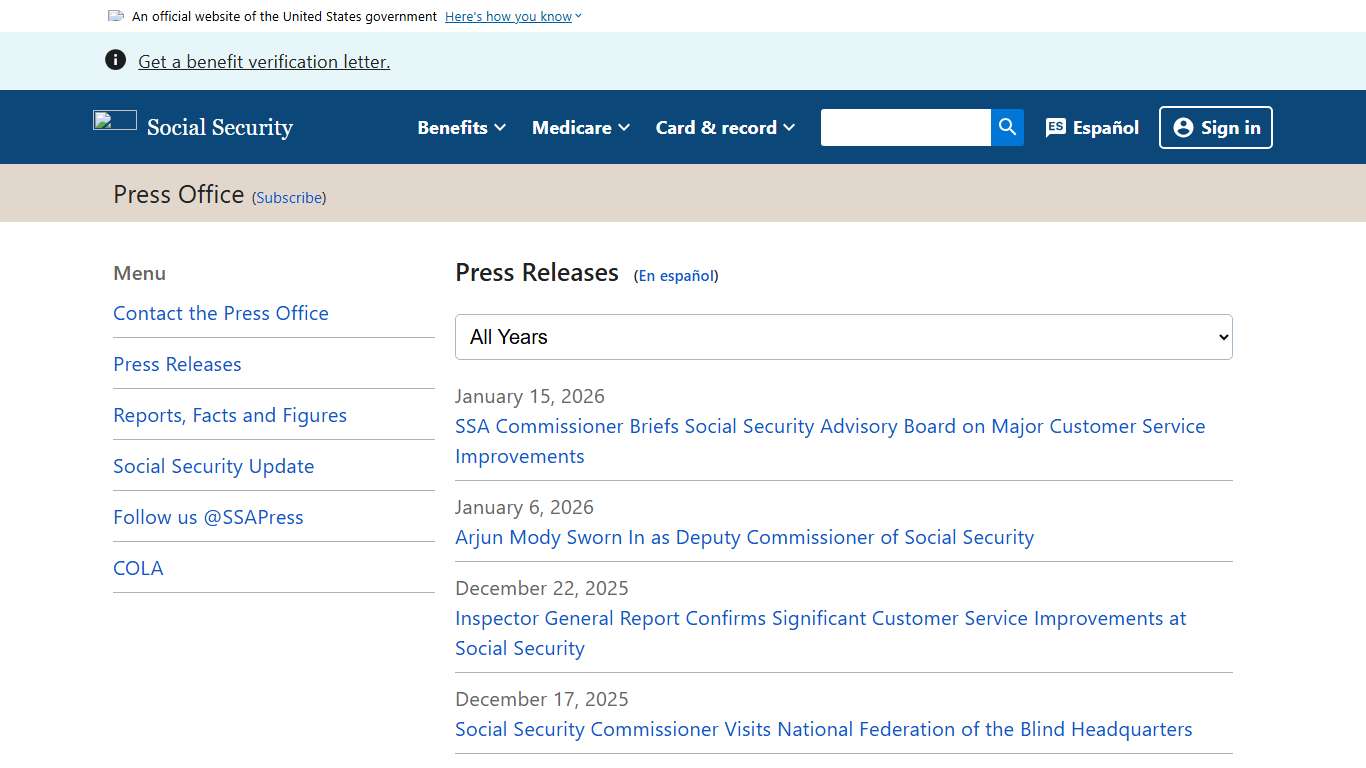Click the Follow us @SSAPress link

coord(208,517)
